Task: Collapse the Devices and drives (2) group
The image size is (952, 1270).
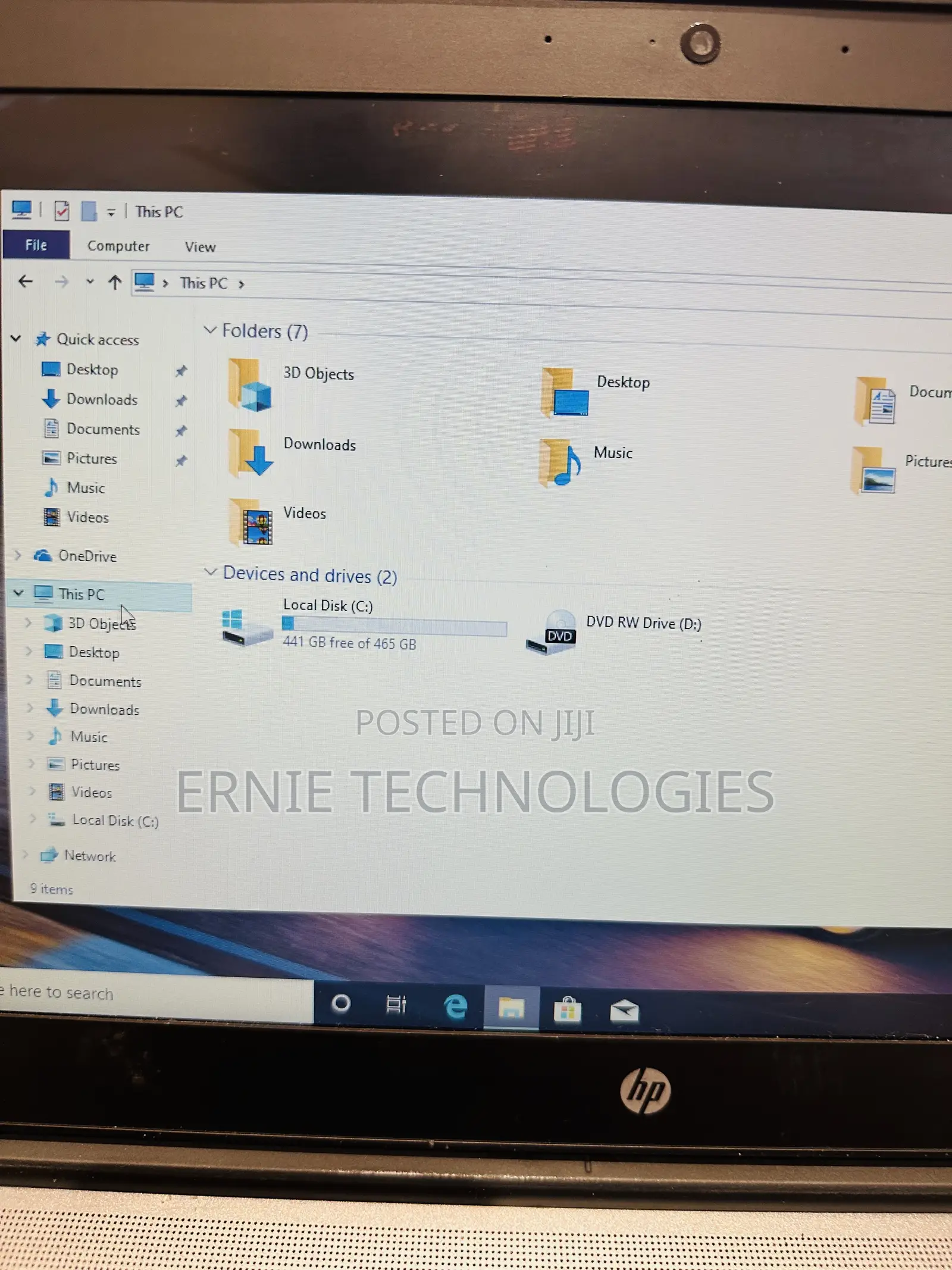Action: coord(211,572)
